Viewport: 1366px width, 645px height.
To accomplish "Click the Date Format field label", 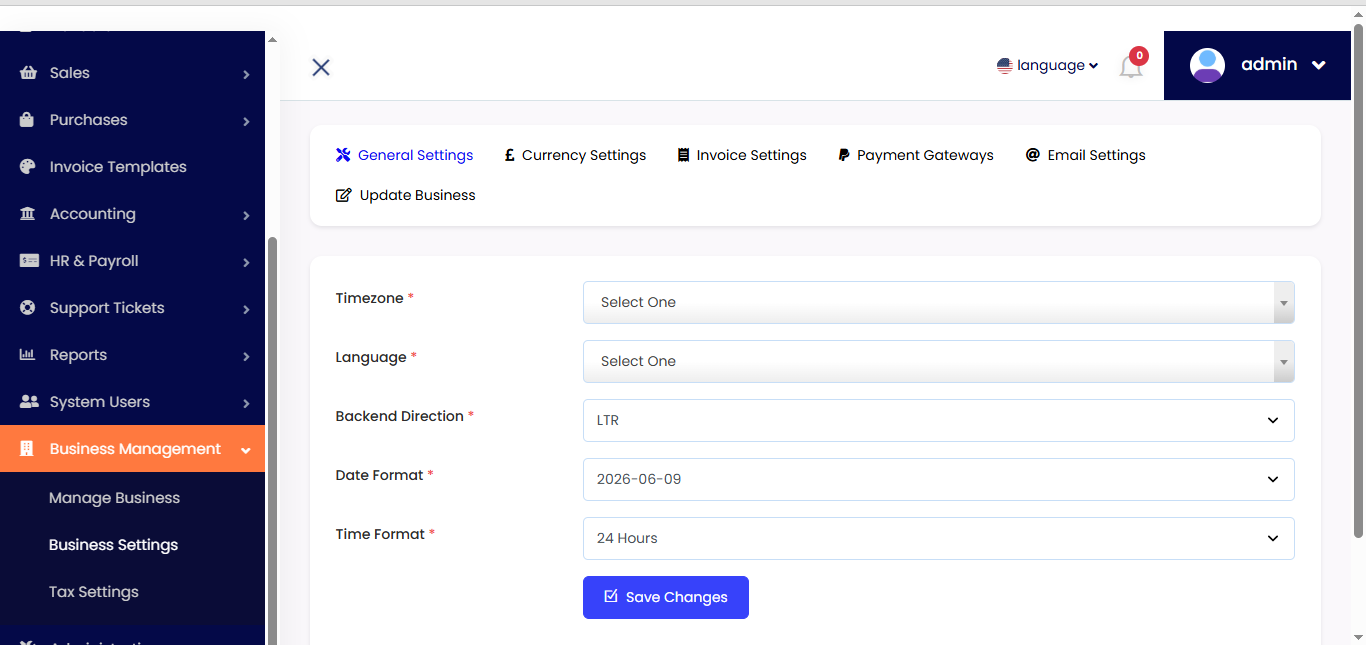I will 380,475.
